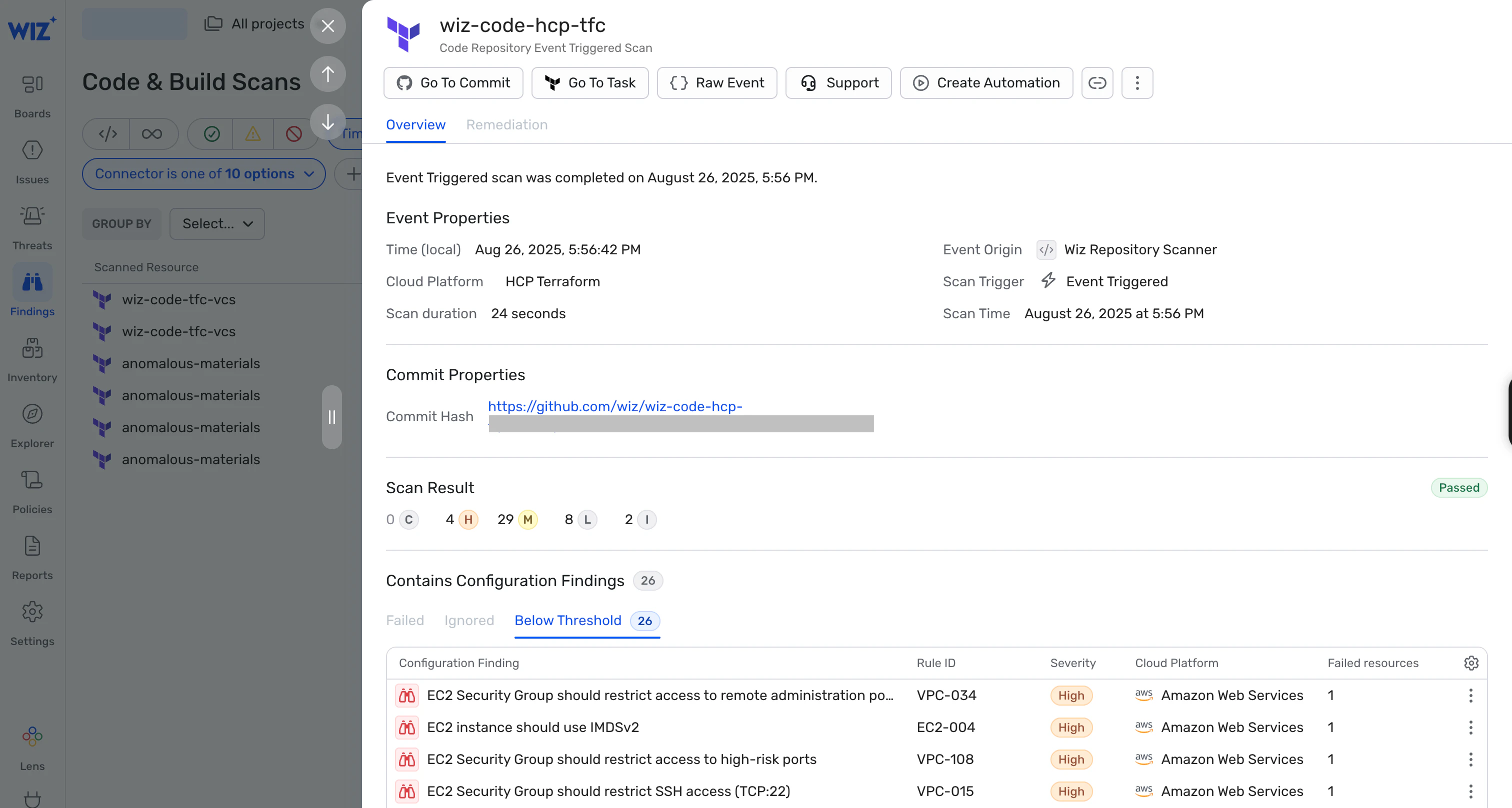The image size is (1512, 808).
Task: Switch to the Overview tab
Action: tap(415, 124)
